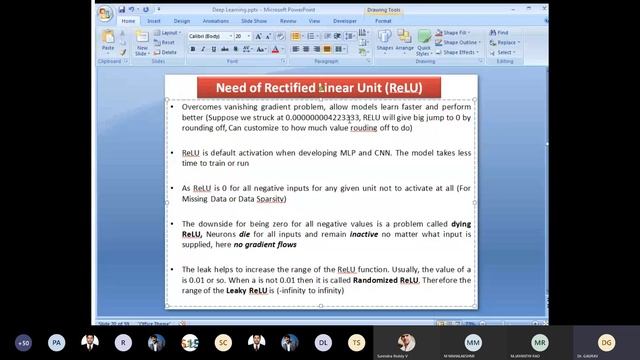Switch to the Animations tab
This screenshot has width=640, height=360.
216,21
